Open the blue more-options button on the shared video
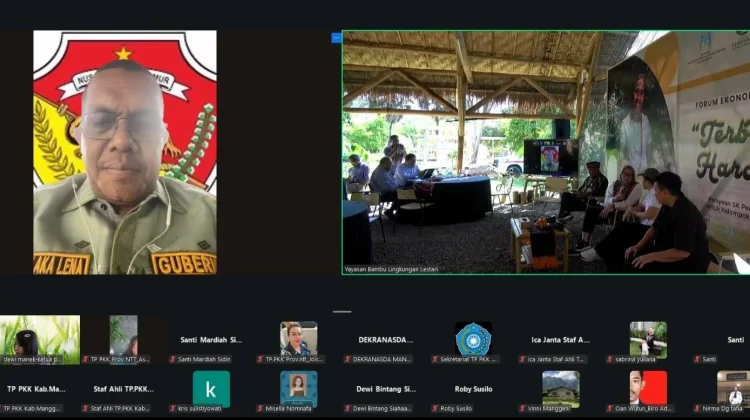Screen dimensions: 750x420 336,37
